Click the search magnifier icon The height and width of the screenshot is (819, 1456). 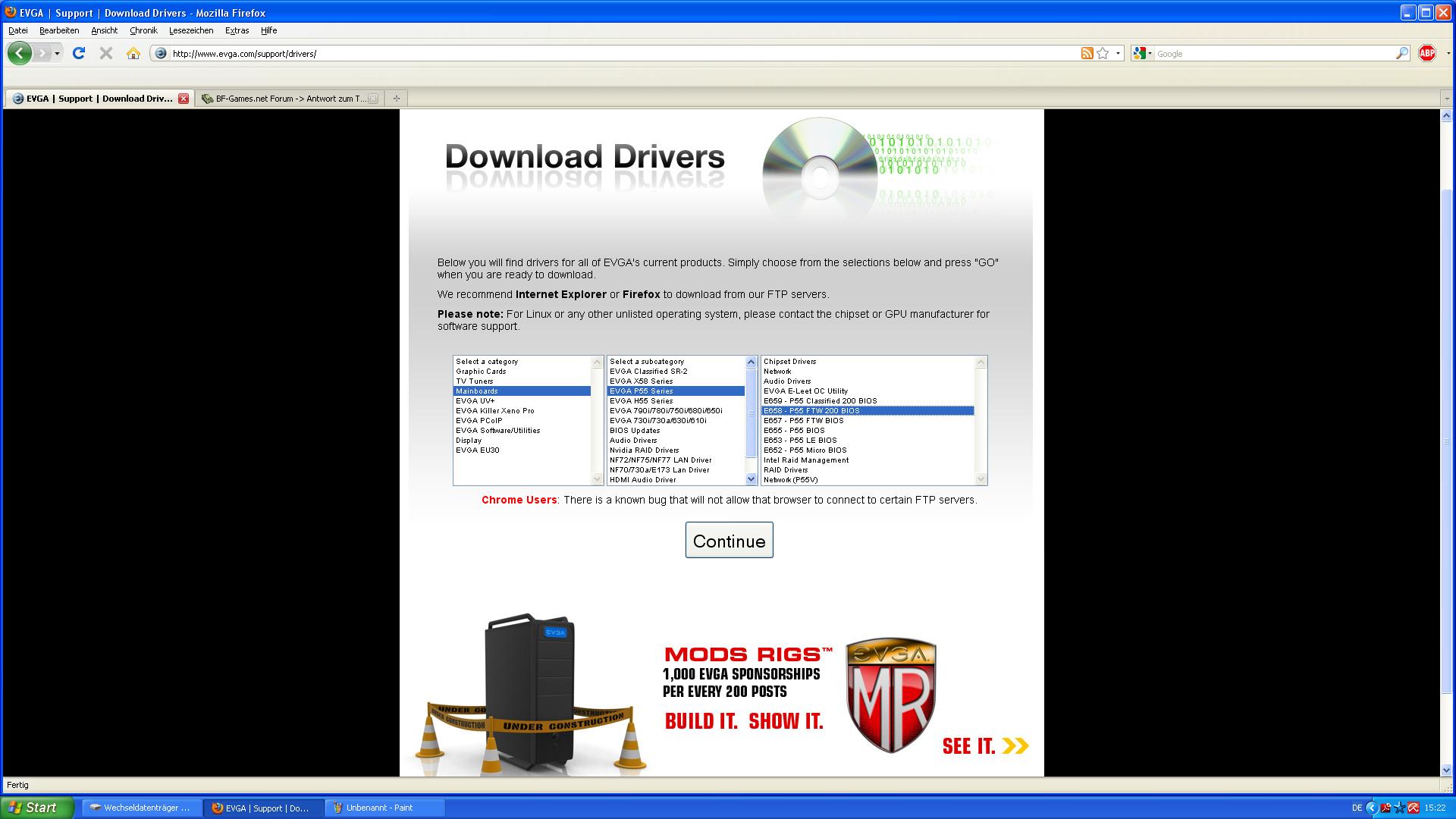1401,53
